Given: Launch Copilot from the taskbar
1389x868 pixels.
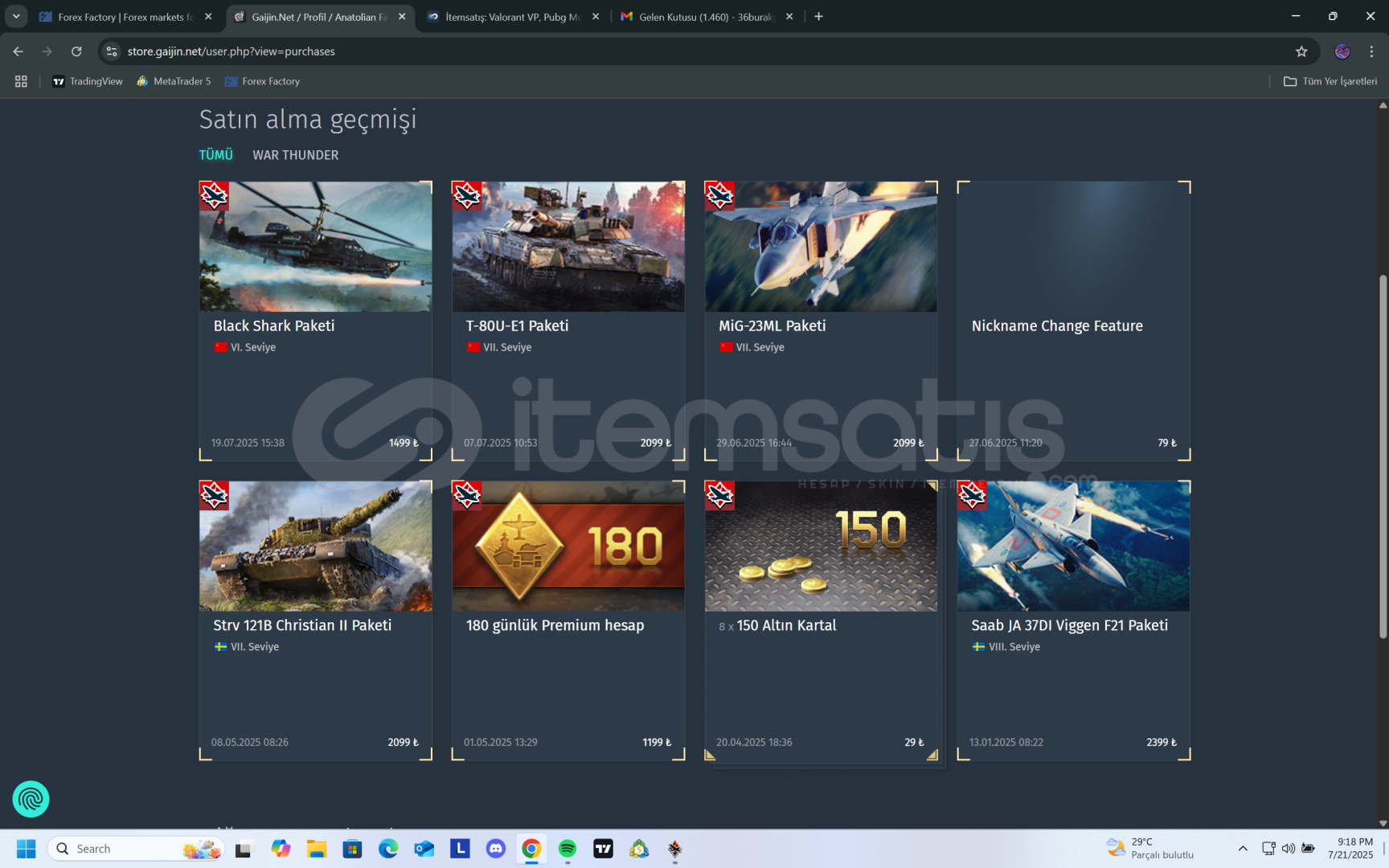Looking at the screenshot, I should click(x=281, y=849).
